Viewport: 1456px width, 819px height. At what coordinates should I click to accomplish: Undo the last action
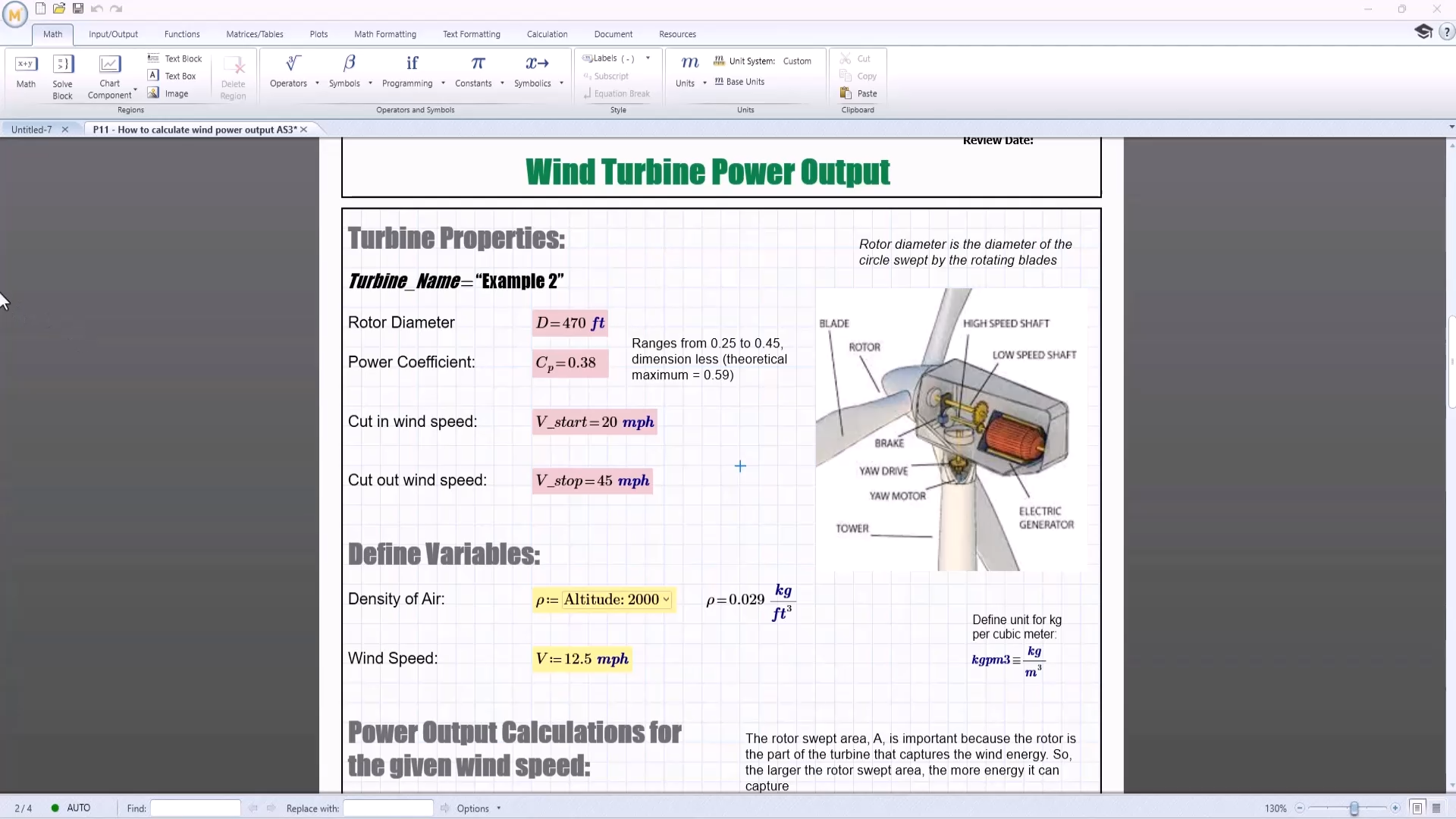click(x=97, y=8)
